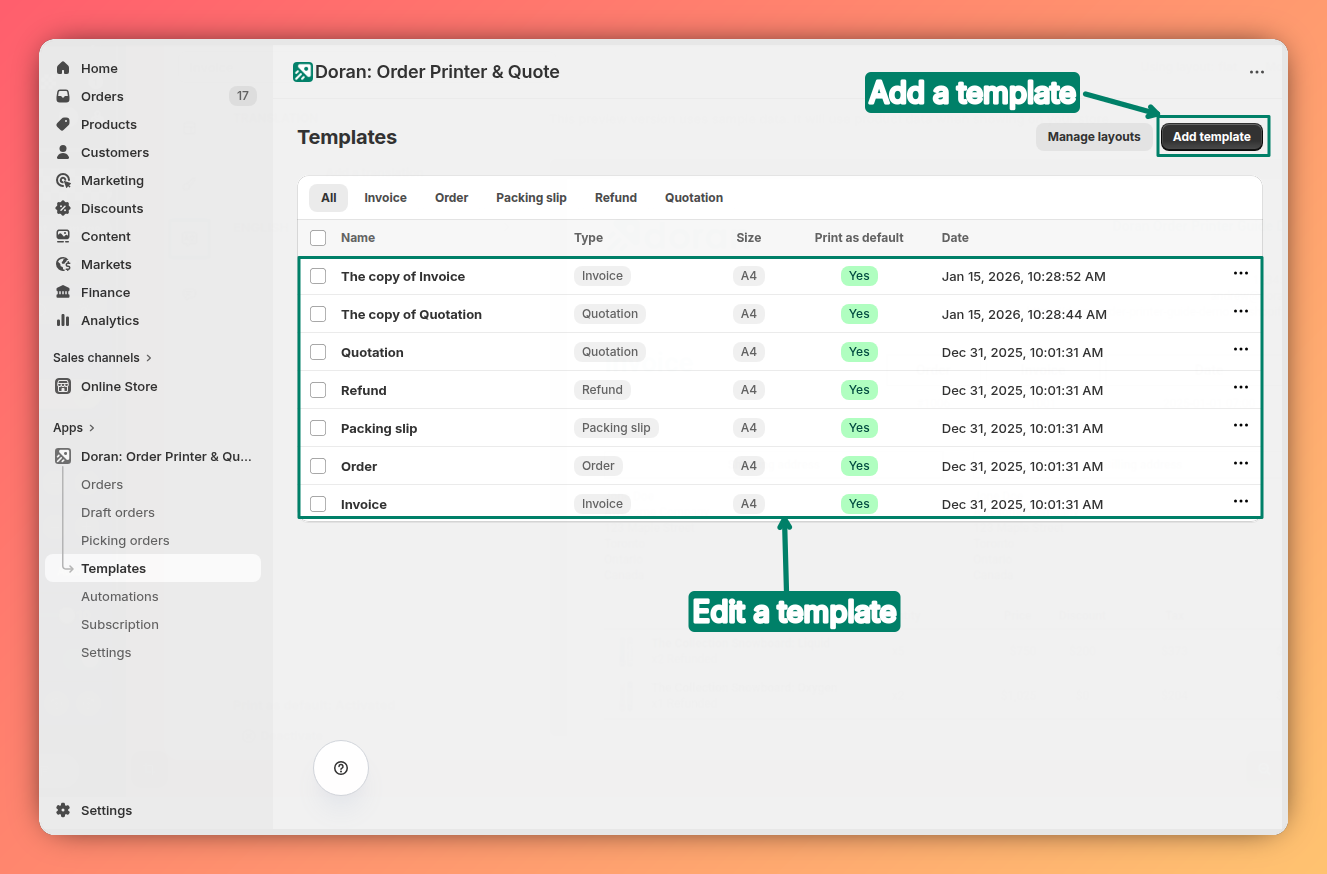Click the Doran logo in page header
The width and height of the screenshot is (1327, 874).
(303, 72)
